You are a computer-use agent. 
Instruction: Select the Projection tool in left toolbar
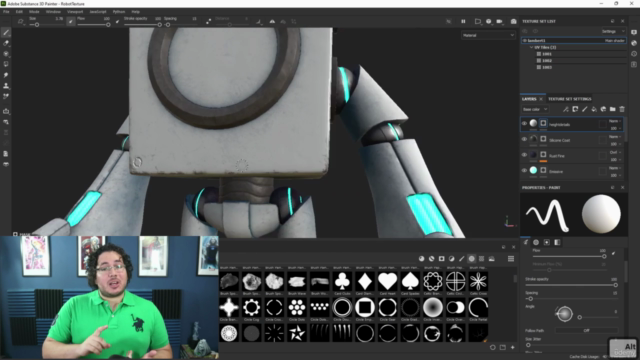pos(6,54)
